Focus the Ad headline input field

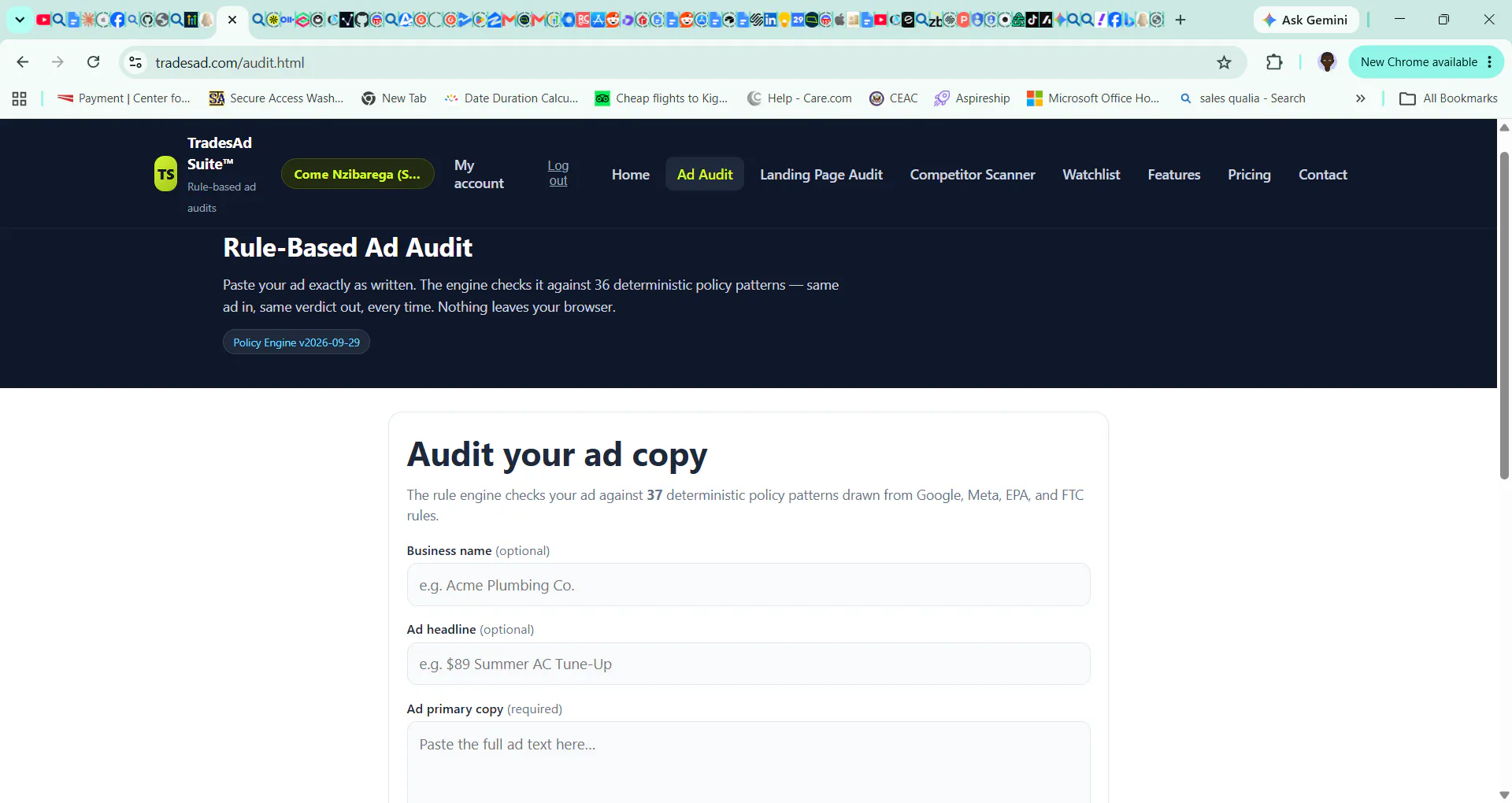click(x=748, y=664)
